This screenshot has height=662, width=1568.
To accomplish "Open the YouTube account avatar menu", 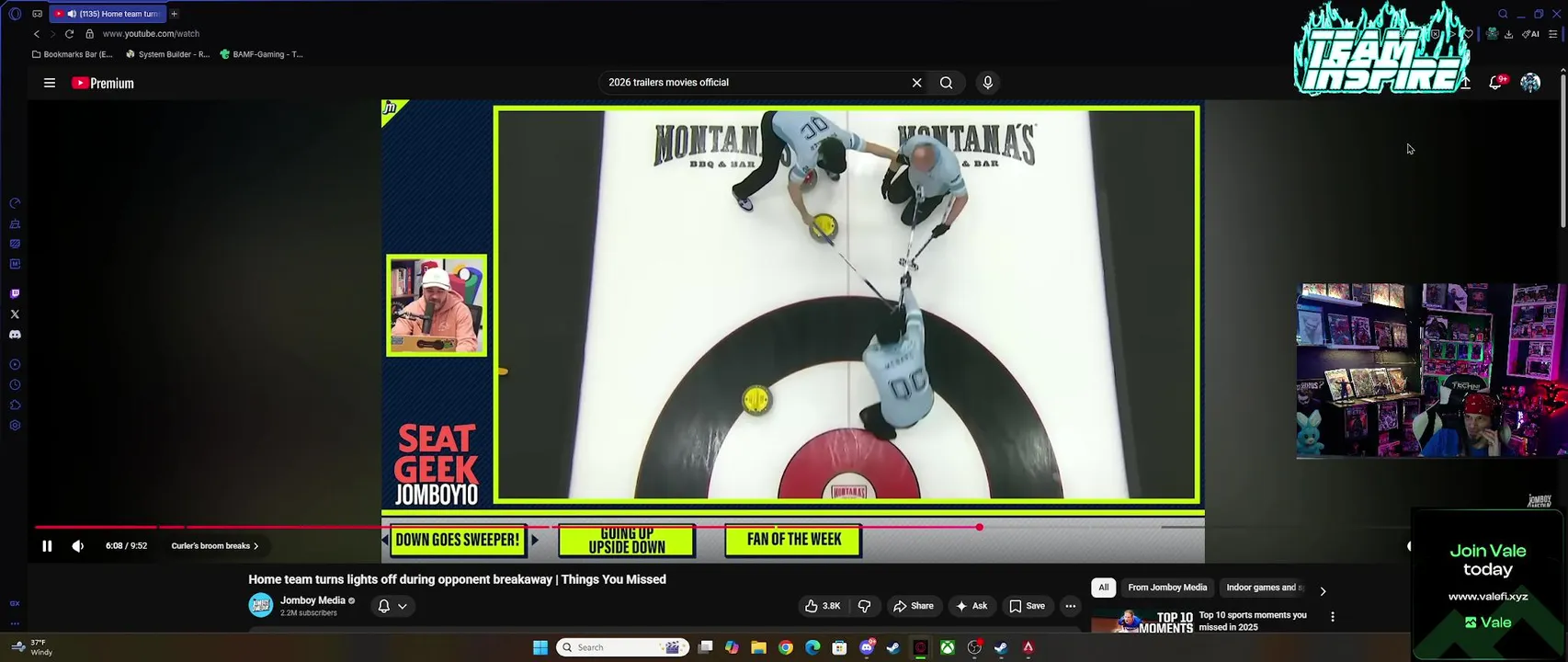I will 1530,83.
